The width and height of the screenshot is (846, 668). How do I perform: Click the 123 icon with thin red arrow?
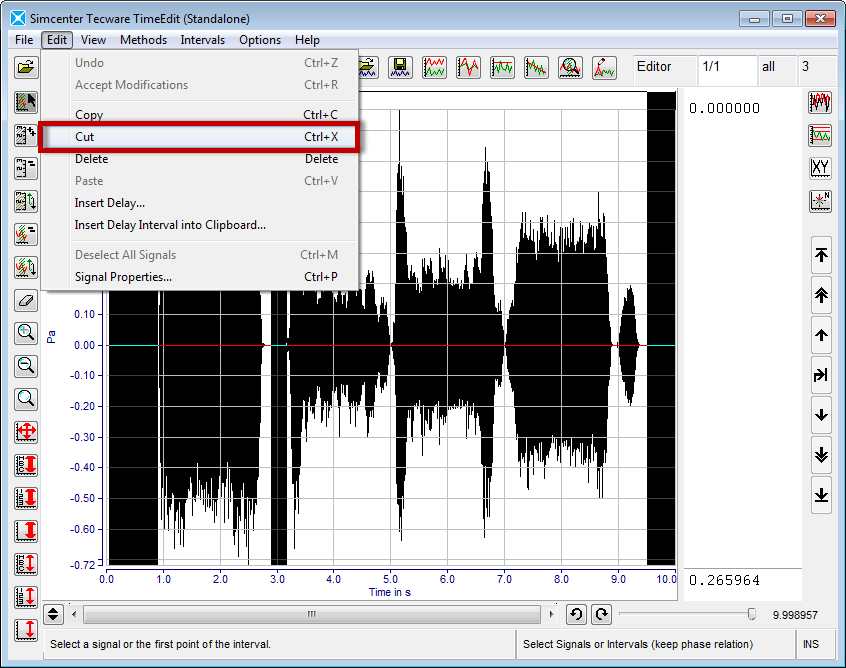26,597
